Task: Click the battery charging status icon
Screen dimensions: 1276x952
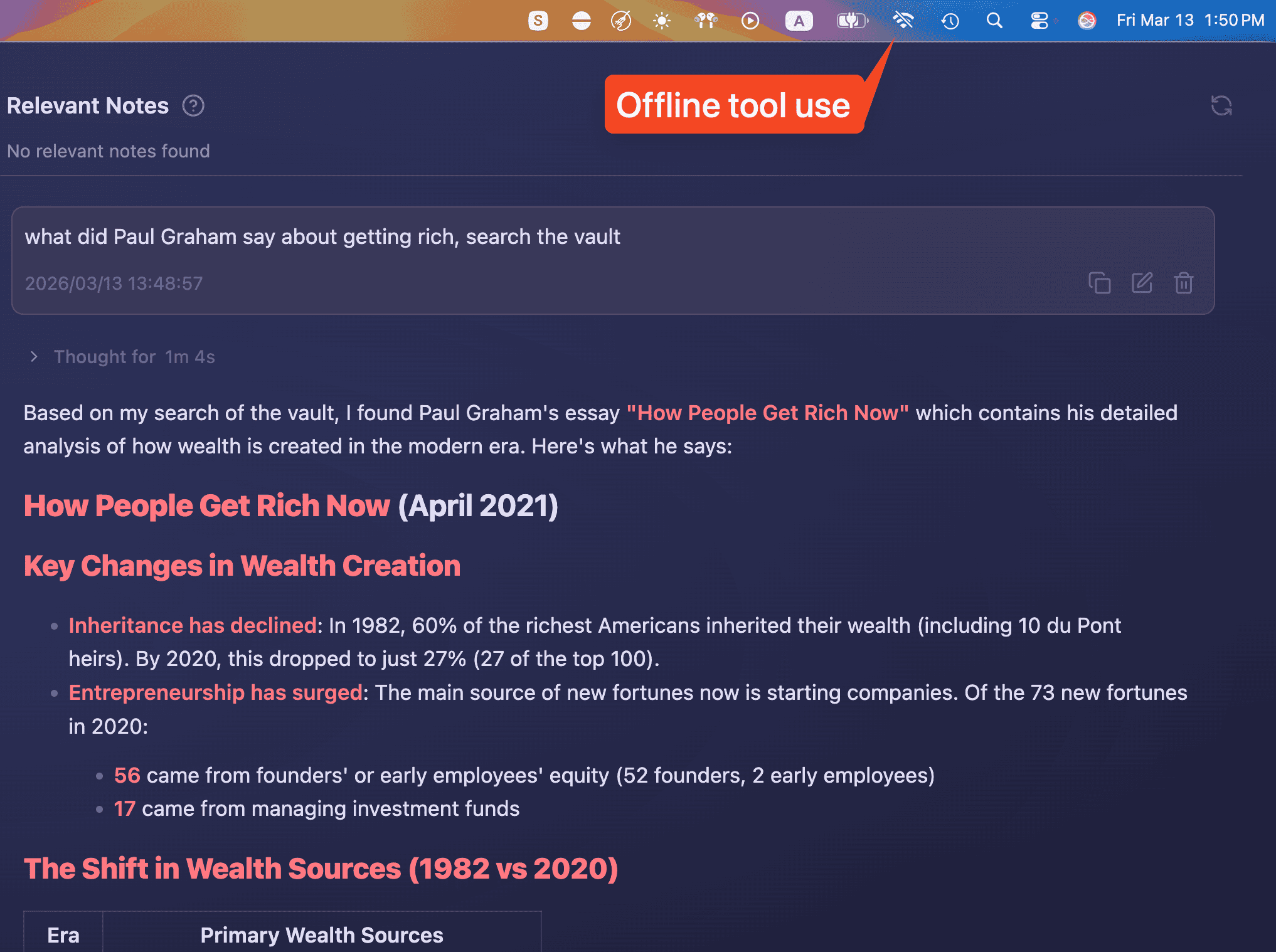Action: [852, 21]
